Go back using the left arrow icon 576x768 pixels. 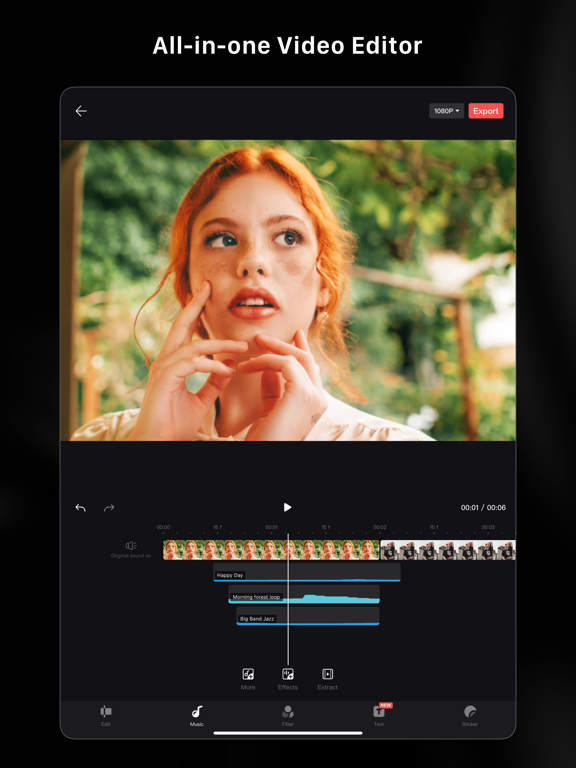click(x=81, y=111)
